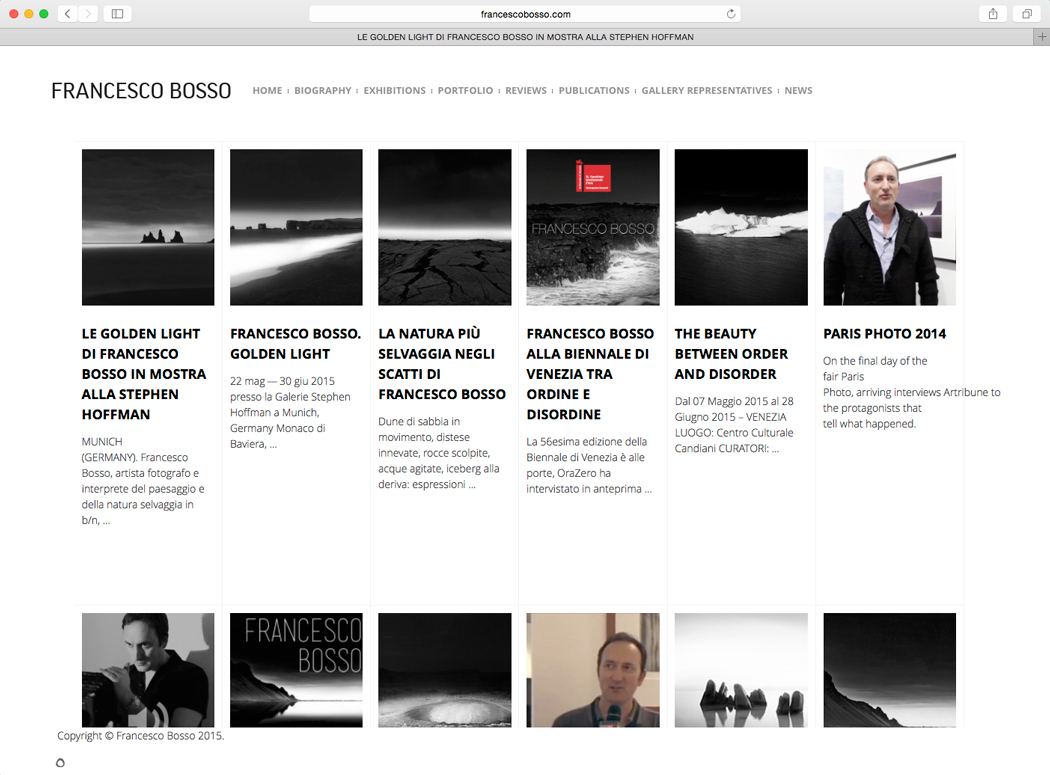The image size is (1050, 775).
Task: Click the iceberg thumbnail above The Beauty
Action: click(741, 227)
